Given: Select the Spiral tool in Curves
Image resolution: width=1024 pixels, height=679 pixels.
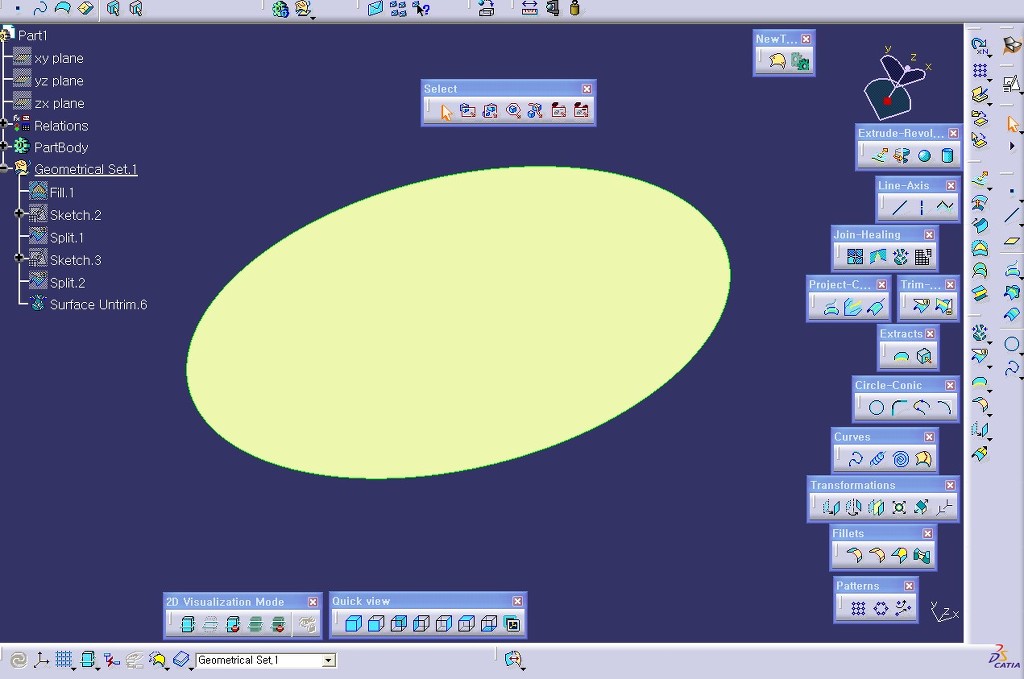Looking at the screenshot, I should point(901,459).
